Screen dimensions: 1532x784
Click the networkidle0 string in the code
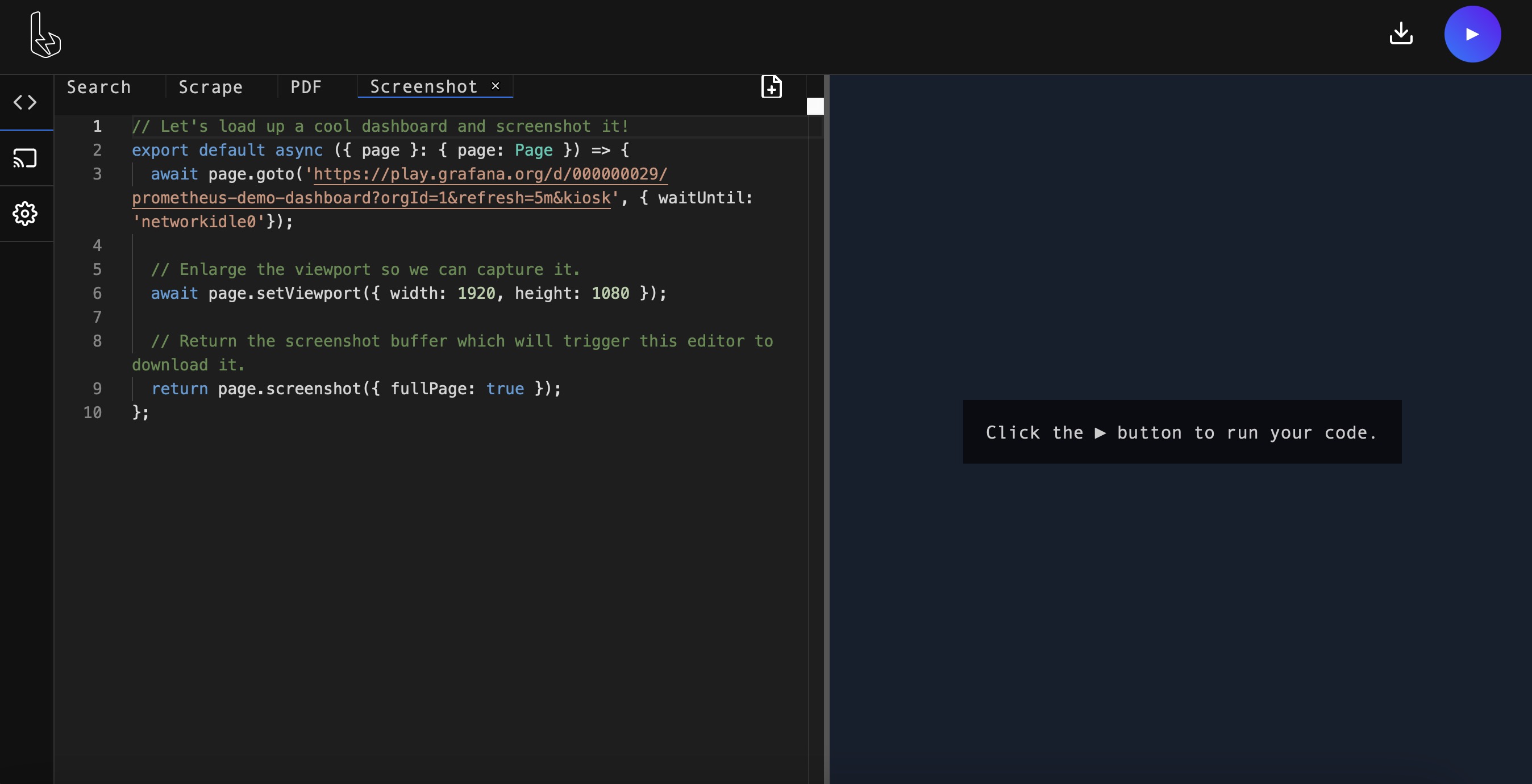click(198, 222)
